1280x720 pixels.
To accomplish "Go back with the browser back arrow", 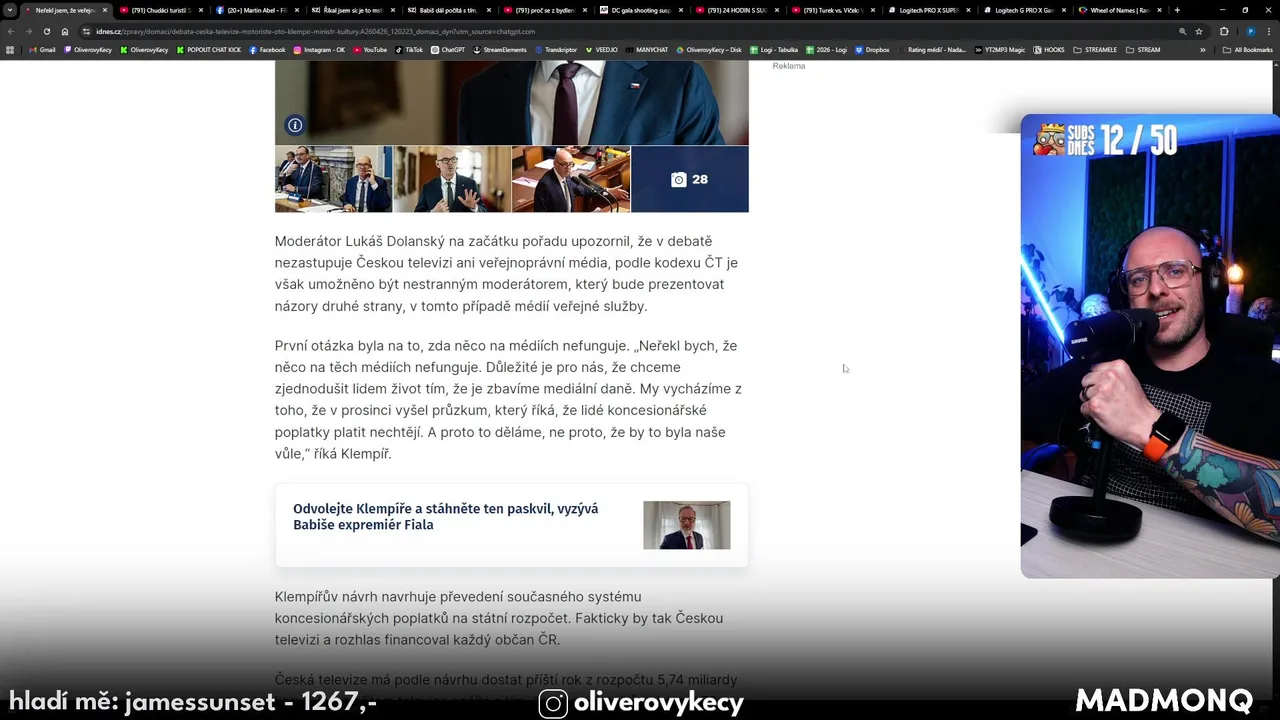I will [x=13, y=31].
